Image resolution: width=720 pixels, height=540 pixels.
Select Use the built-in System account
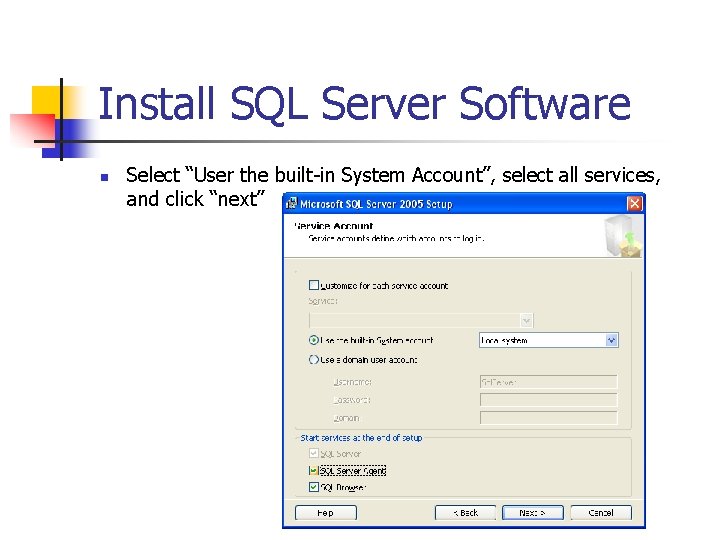(314, 340)
